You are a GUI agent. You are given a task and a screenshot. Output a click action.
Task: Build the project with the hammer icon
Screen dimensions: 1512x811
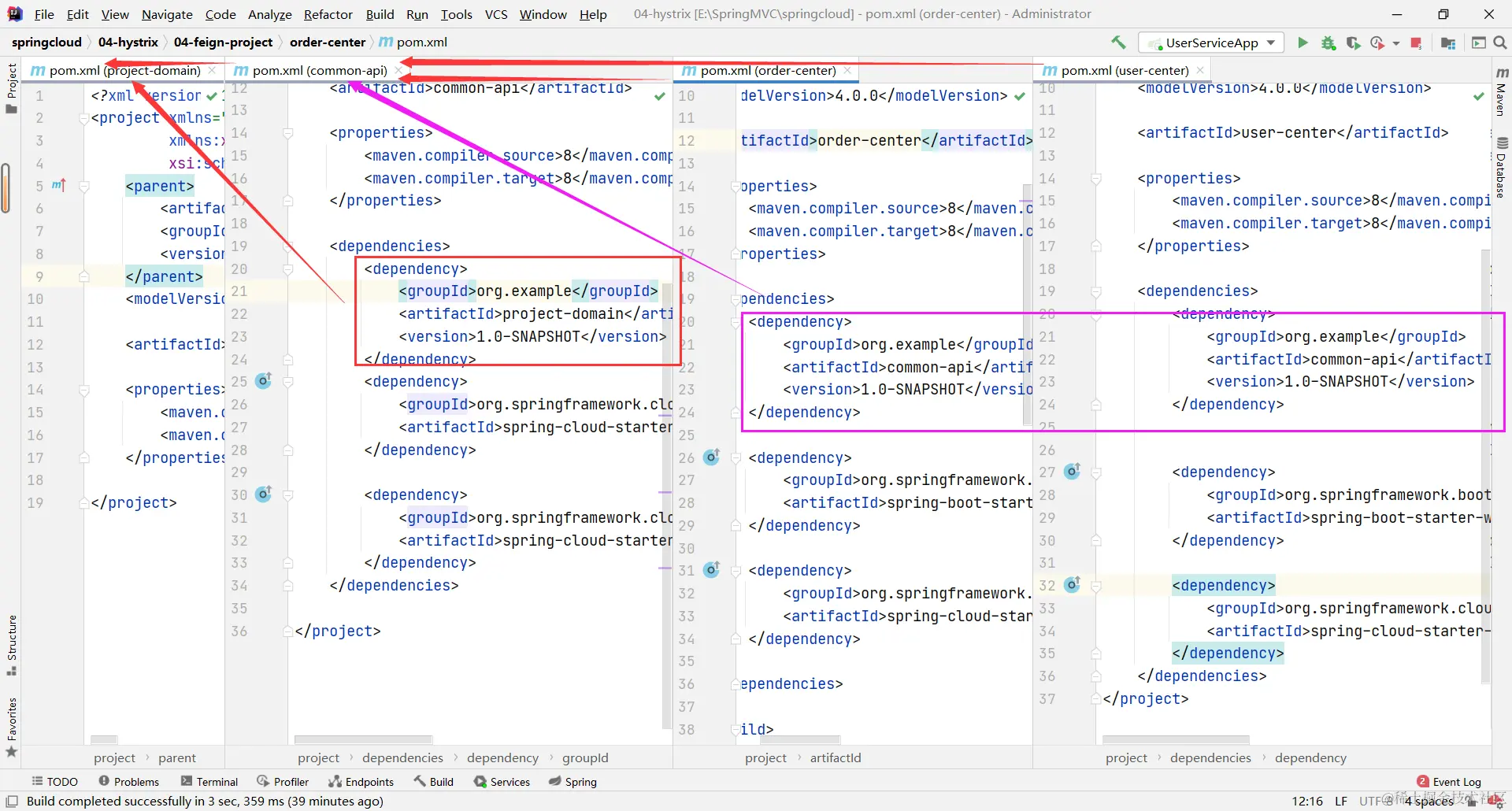click(x=1118, y=43)
